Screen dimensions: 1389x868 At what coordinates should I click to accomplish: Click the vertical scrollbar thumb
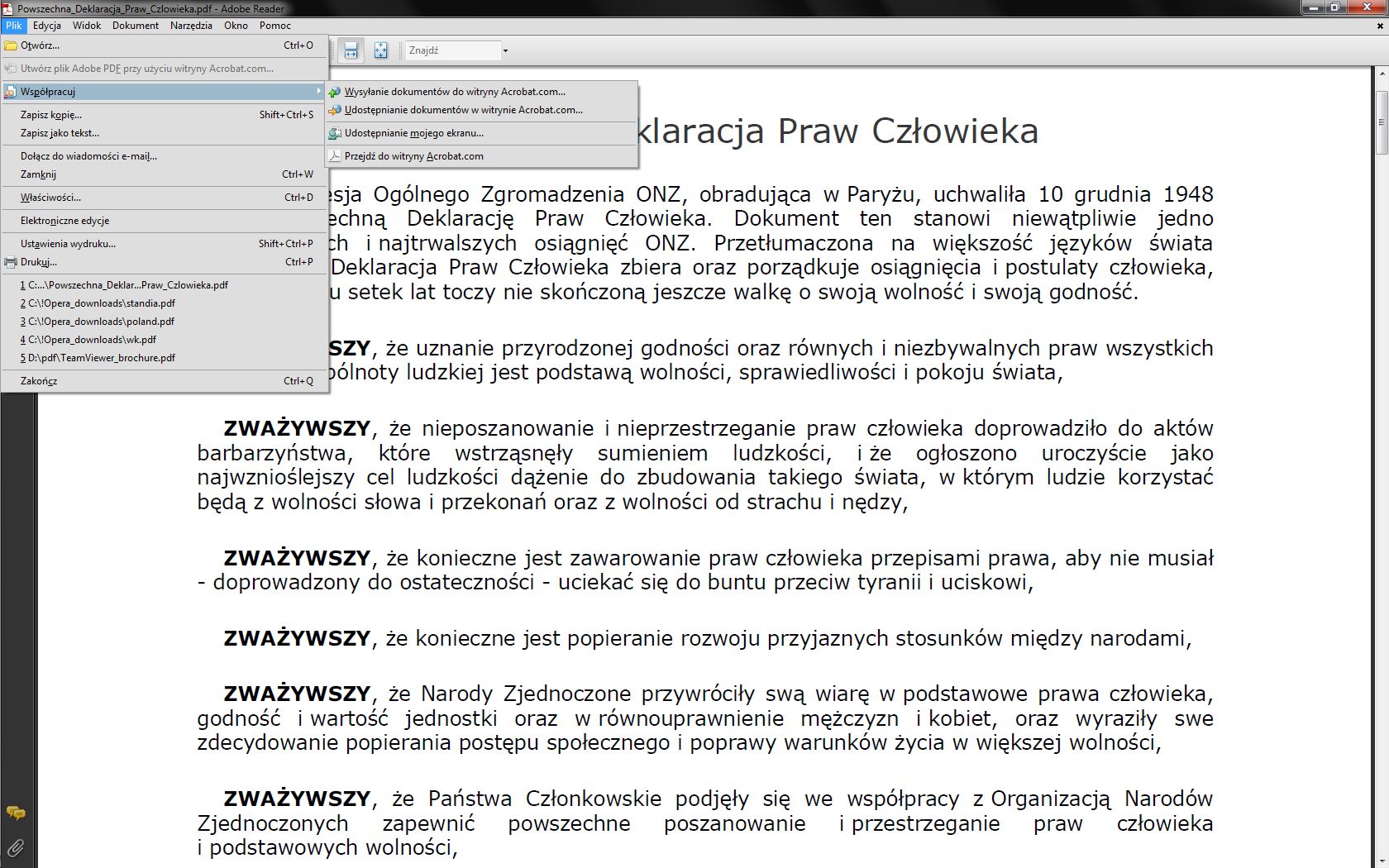(x=1382, y=122)
